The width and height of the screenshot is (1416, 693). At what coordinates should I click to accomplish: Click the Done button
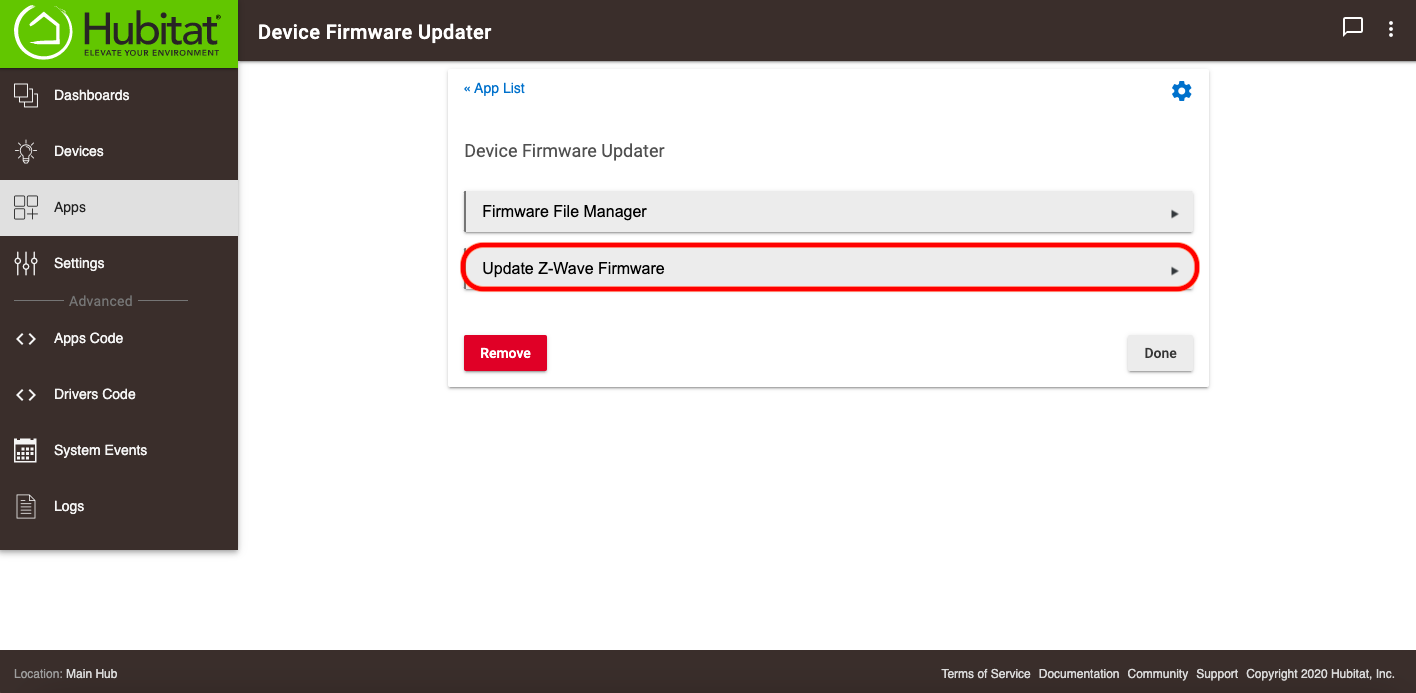tap(1160, 353)
